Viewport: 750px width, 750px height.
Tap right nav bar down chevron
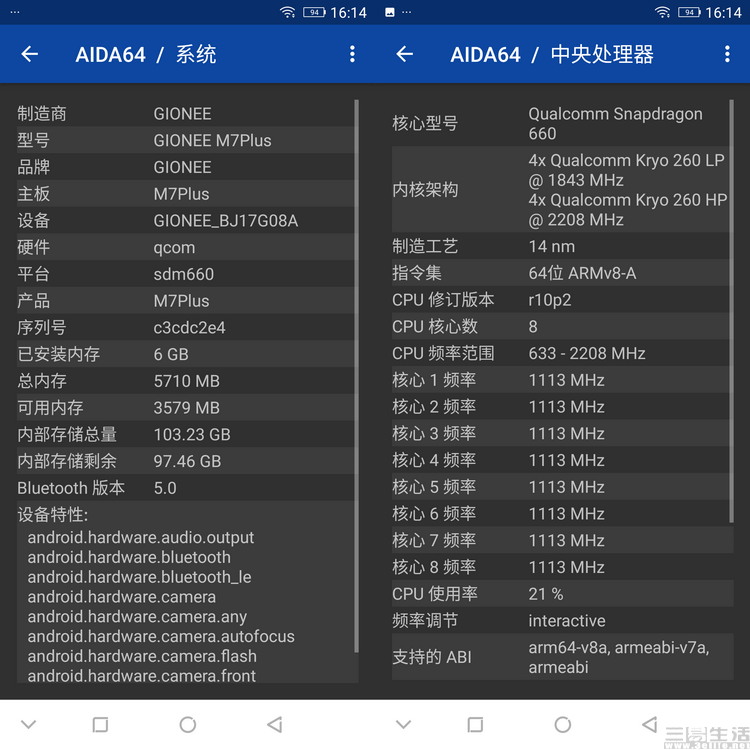pyautogui.click(x=404, y=724)
